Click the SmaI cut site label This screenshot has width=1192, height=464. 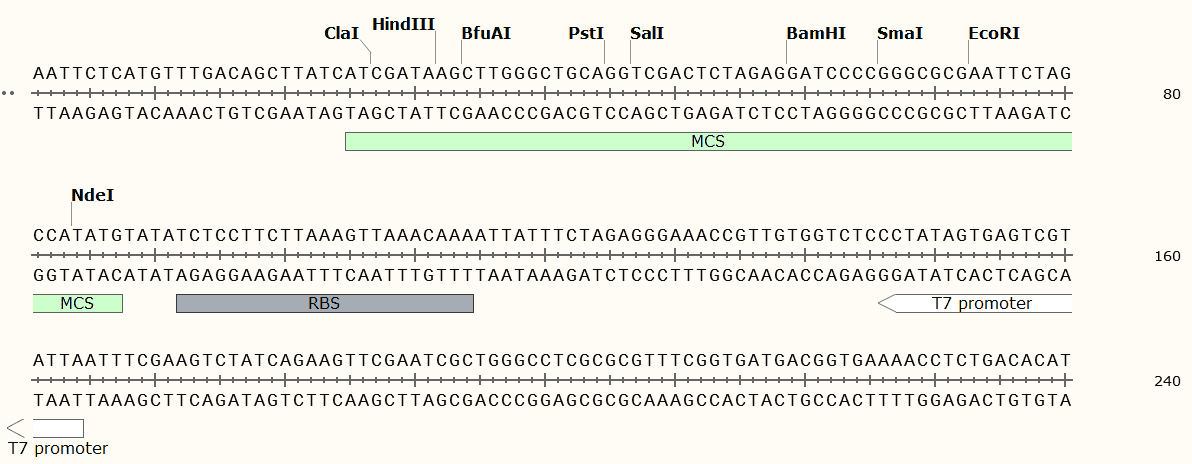(900, 33)
